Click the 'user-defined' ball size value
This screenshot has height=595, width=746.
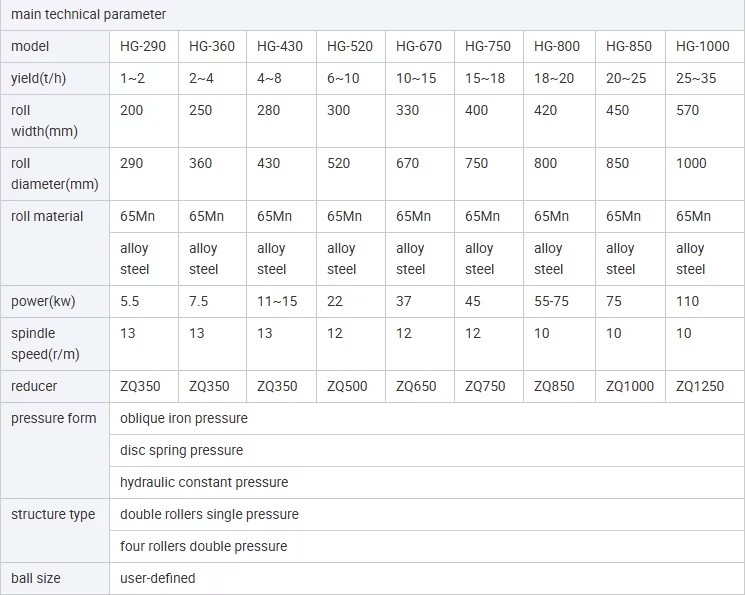point(157,578)
